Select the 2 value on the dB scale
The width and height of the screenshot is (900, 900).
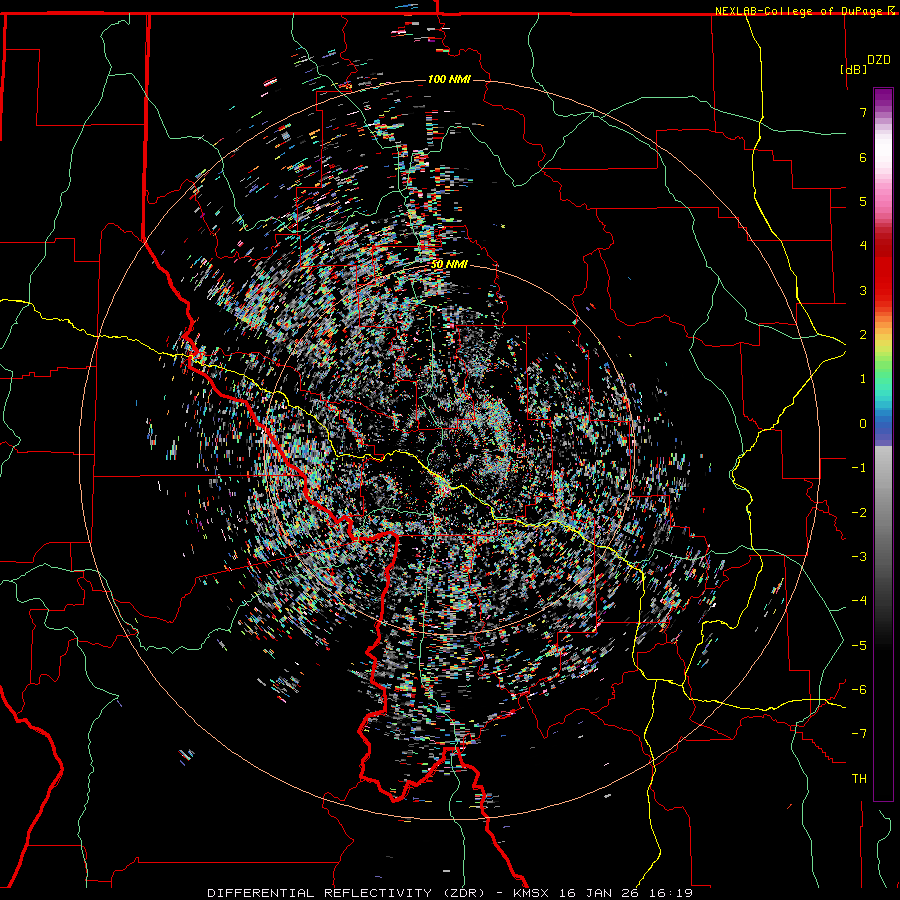[x=863, y=335]
